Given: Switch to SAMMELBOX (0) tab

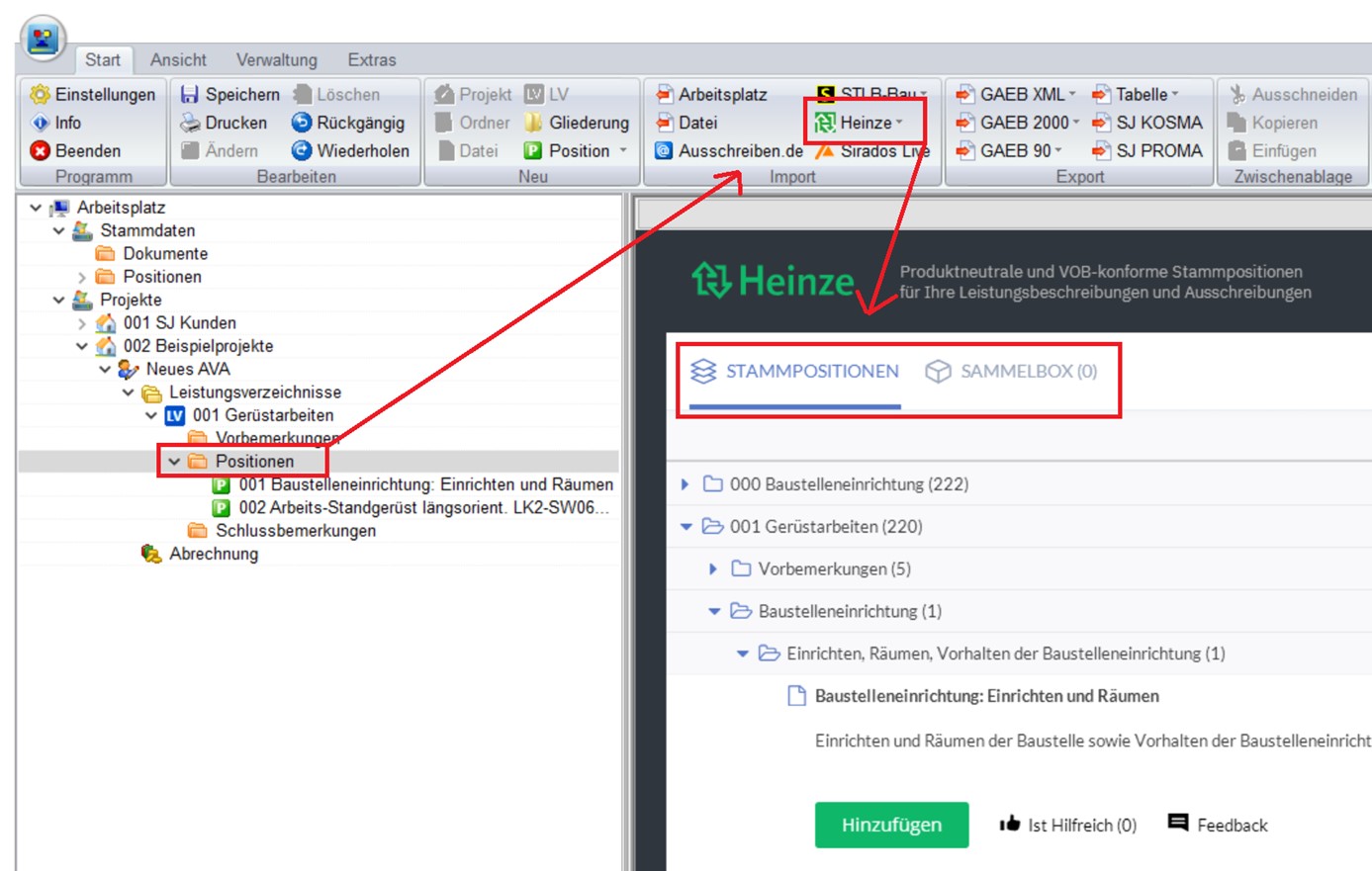Looking at the screenshot, I should coord(1011,372).
